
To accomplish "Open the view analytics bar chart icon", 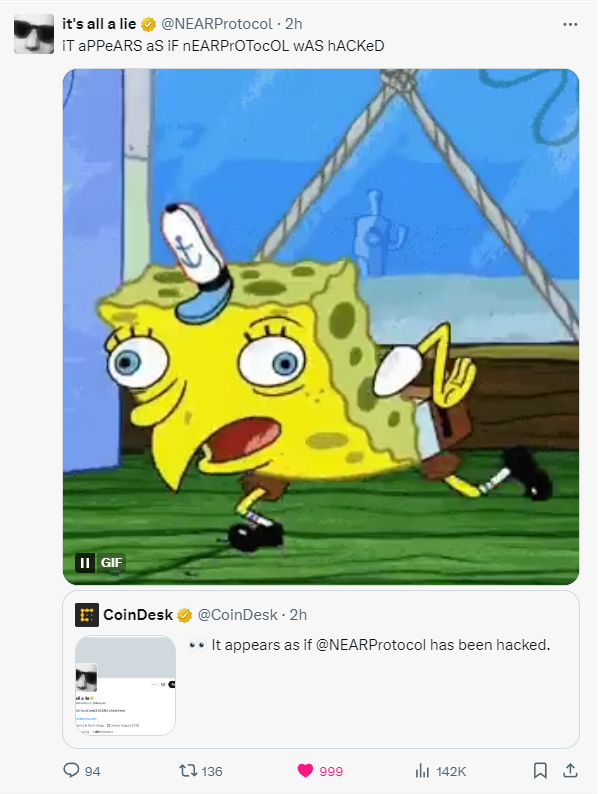I will pyautogui.click(x=422, y=771).
